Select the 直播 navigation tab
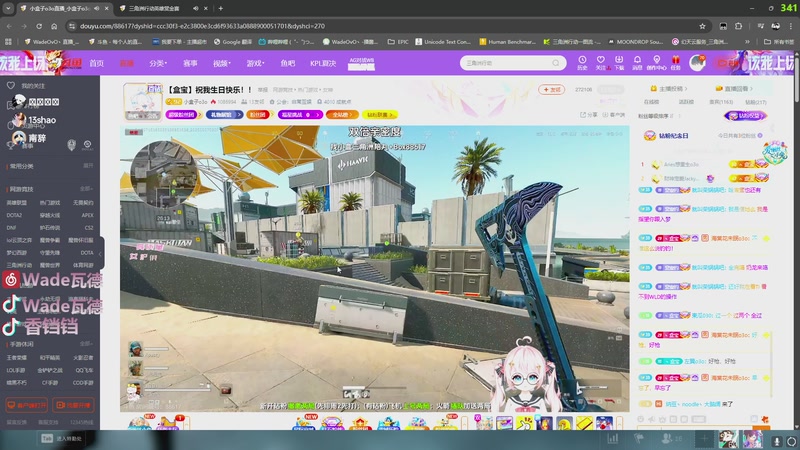The height and width of the screenshot is (450, 800). click(x=127, y=63)
